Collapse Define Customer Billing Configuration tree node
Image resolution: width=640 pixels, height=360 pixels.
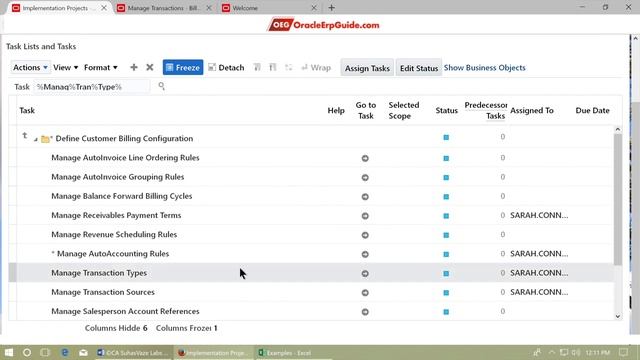click(x=36, y=140)
